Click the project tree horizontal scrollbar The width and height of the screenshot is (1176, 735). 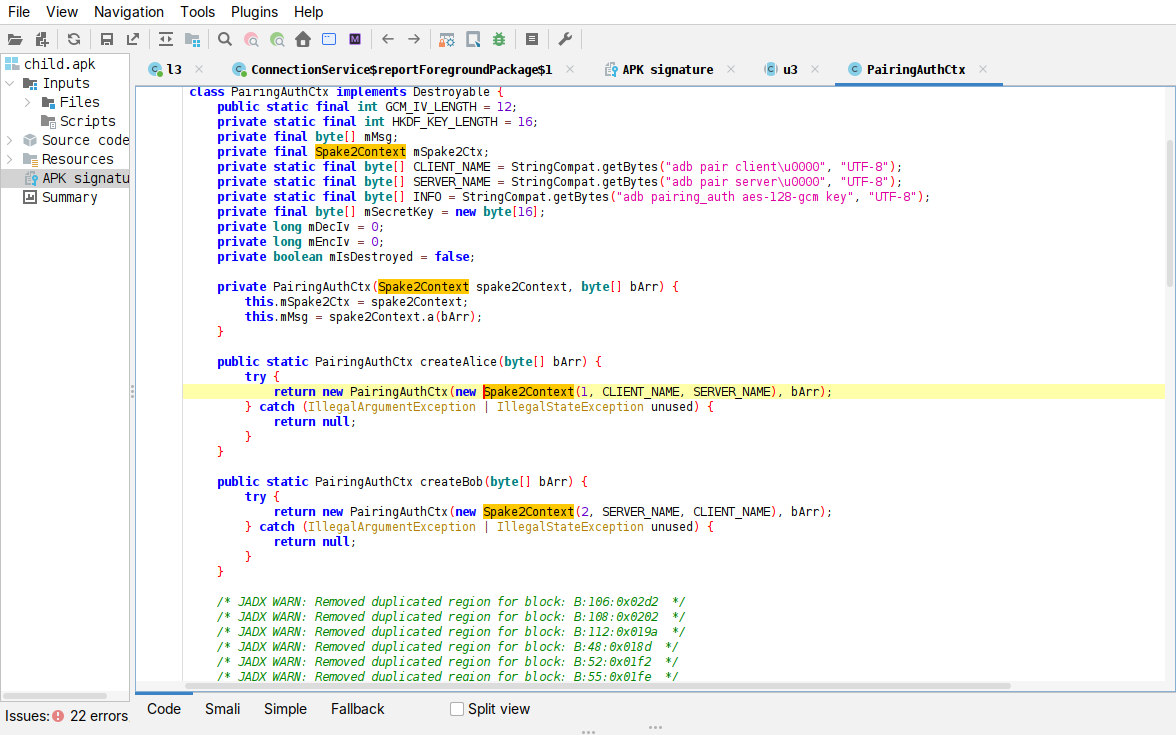tap(55, 695)
